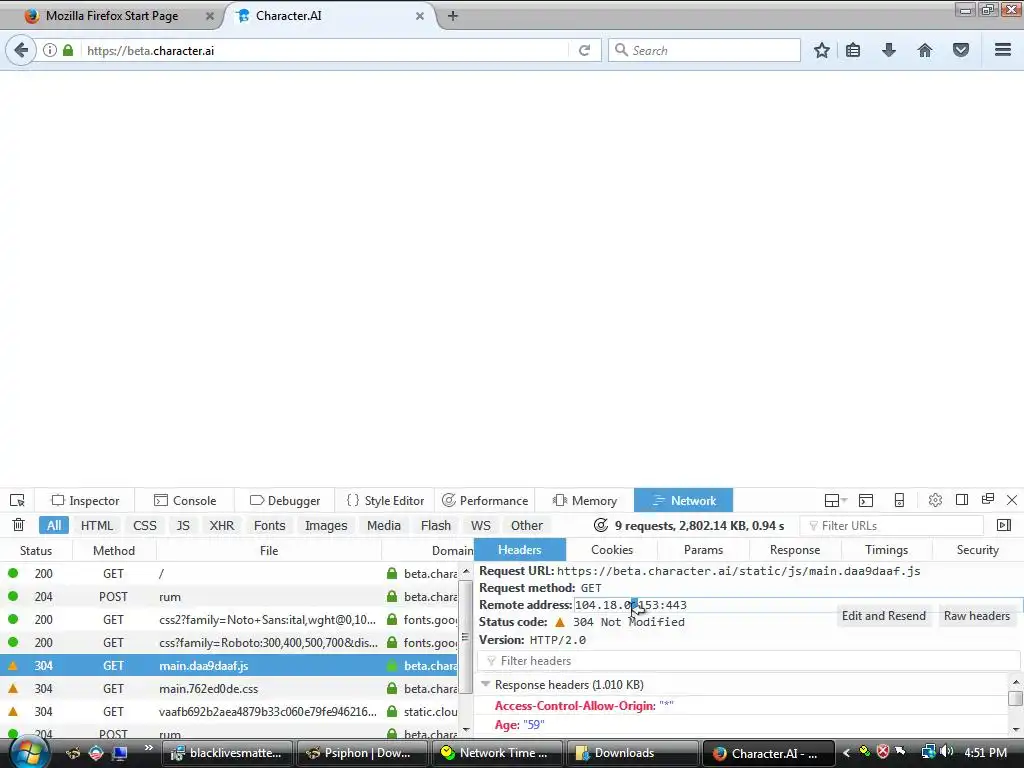Dock devtools to the side
Screen dimensions: 1024x768
(961, 500)
